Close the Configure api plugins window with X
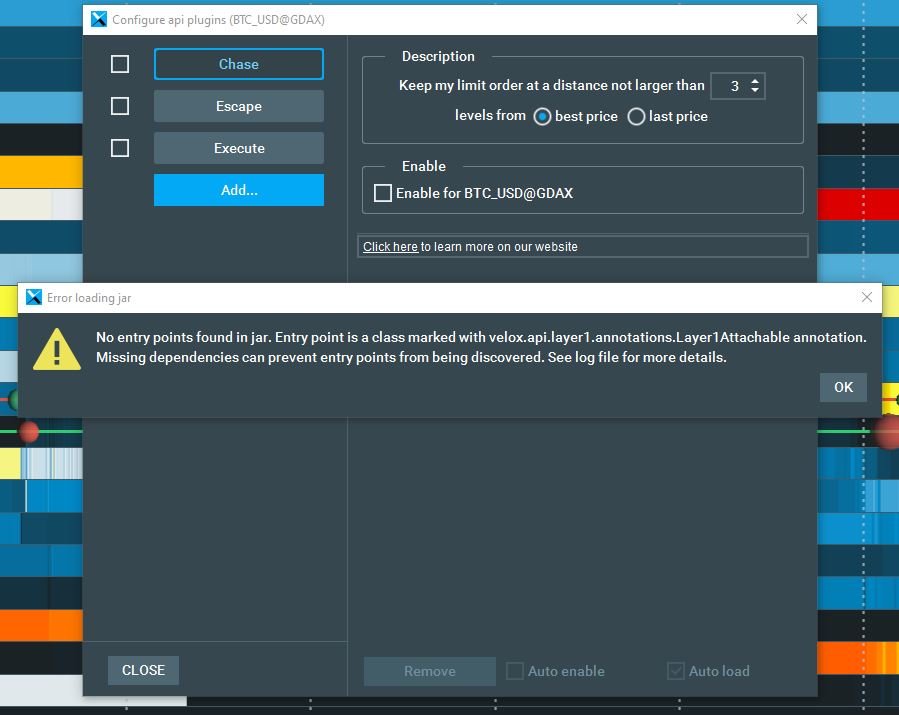Image resolution: width=899 pixels, height=715 pixels. (801, 19)
